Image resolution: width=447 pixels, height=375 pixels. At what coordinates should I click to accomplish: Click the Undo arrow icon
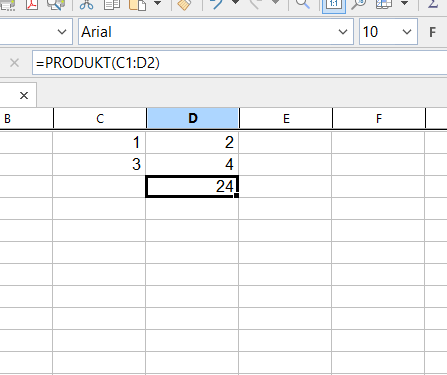tap(217, 4)
